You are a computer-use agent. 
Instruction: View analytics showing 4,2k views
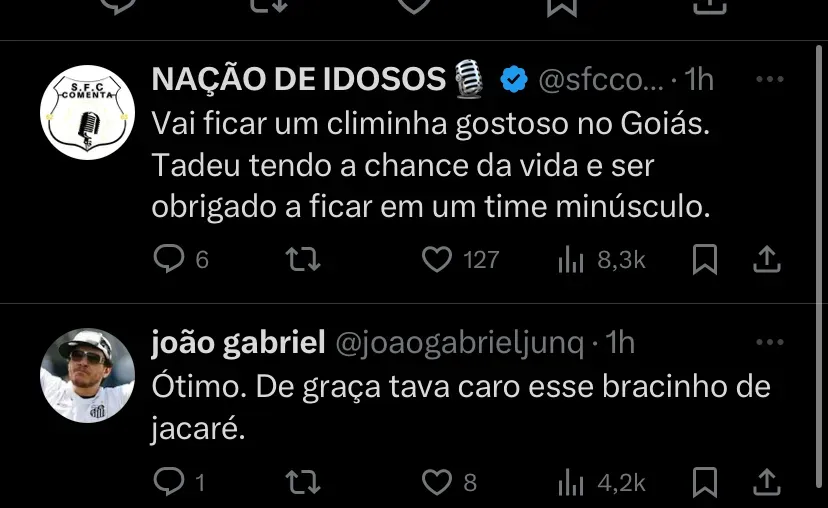tap(571, 483)
